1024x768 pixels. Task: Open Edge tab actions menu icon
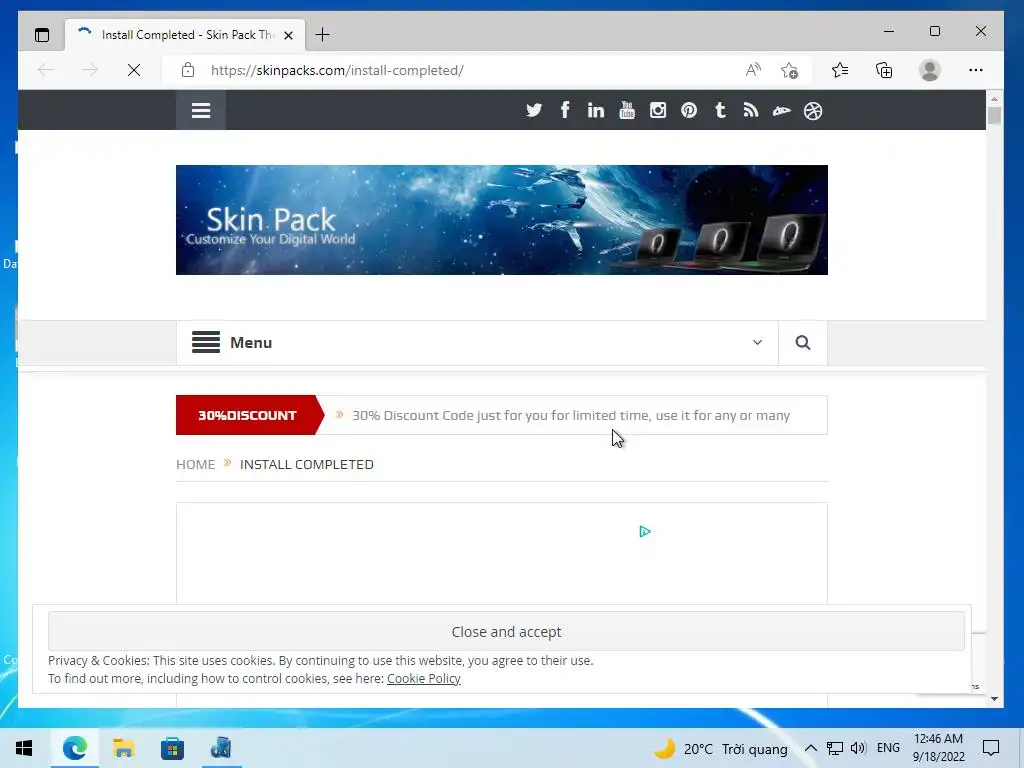(42, 35)
